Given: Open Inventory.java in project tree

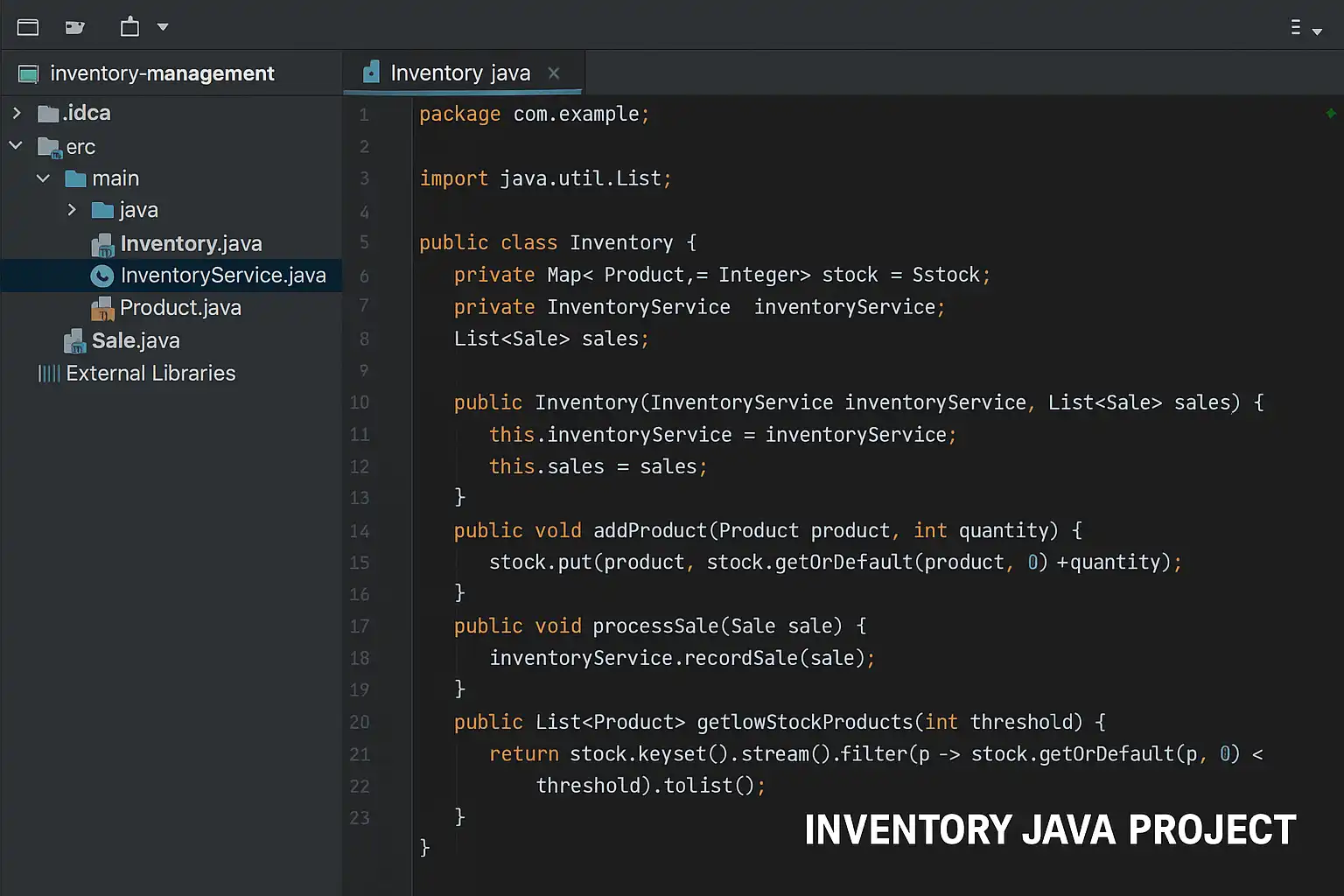Looking at the screenshot, I should 191,243.
